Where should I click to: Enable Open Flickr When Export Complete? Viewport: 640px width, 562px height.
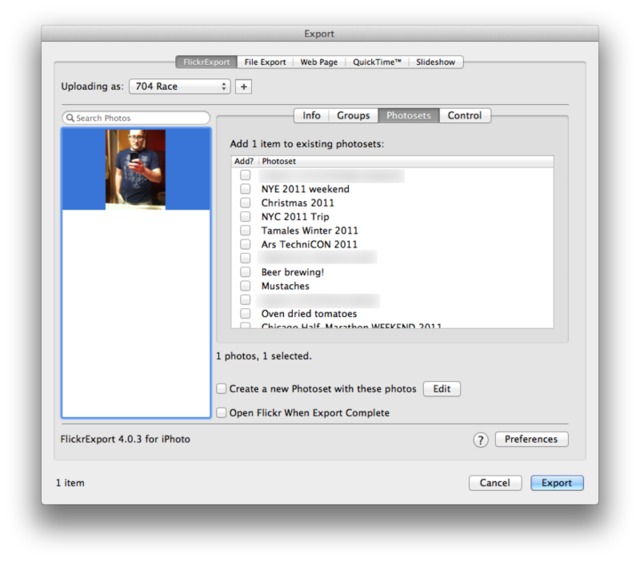[221, 413]
